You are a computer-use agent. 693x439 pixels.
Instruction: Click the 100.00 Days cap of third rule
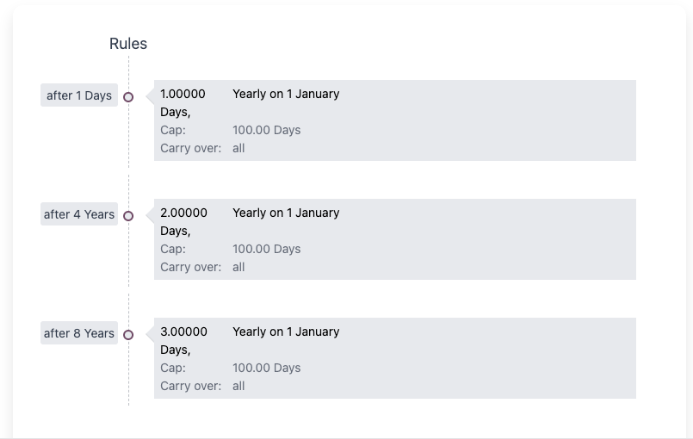click(x=266, y=368)
